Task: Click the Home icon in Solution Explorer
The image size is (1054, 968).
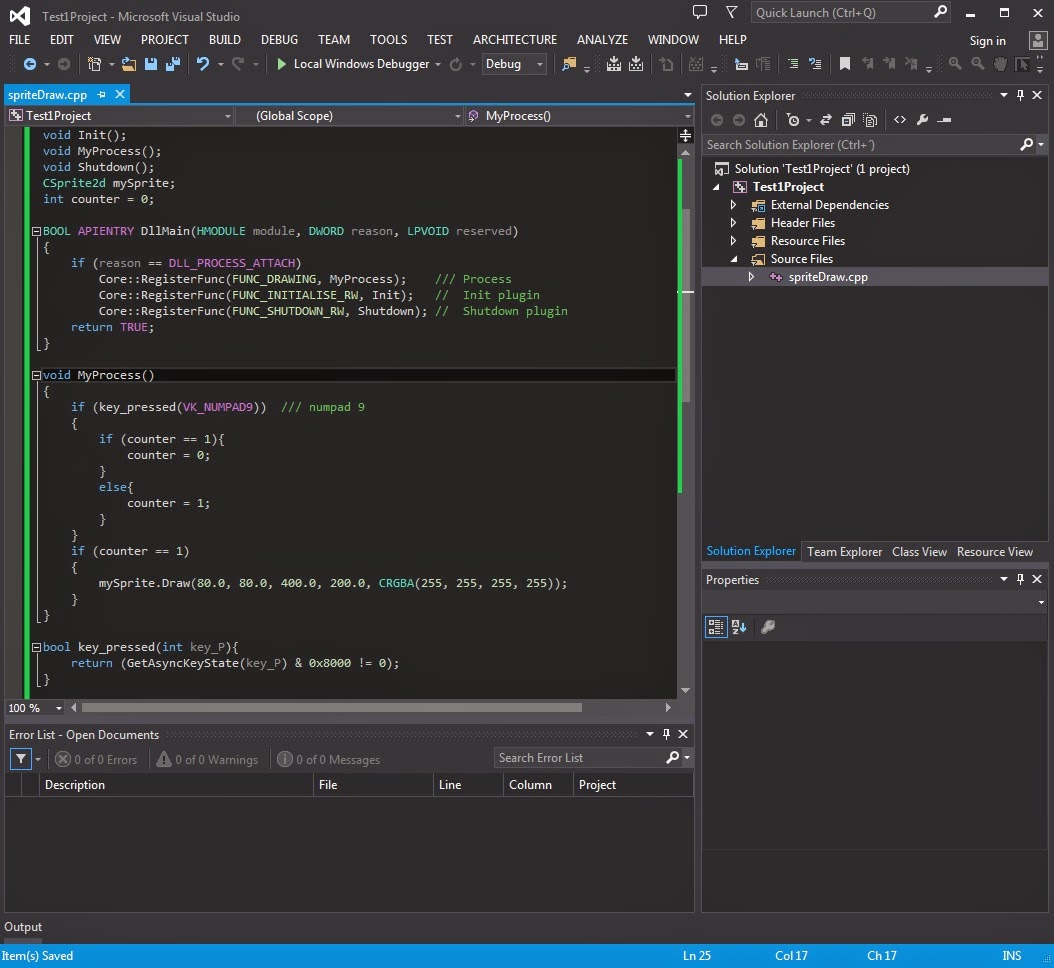Action: point(761,120)
